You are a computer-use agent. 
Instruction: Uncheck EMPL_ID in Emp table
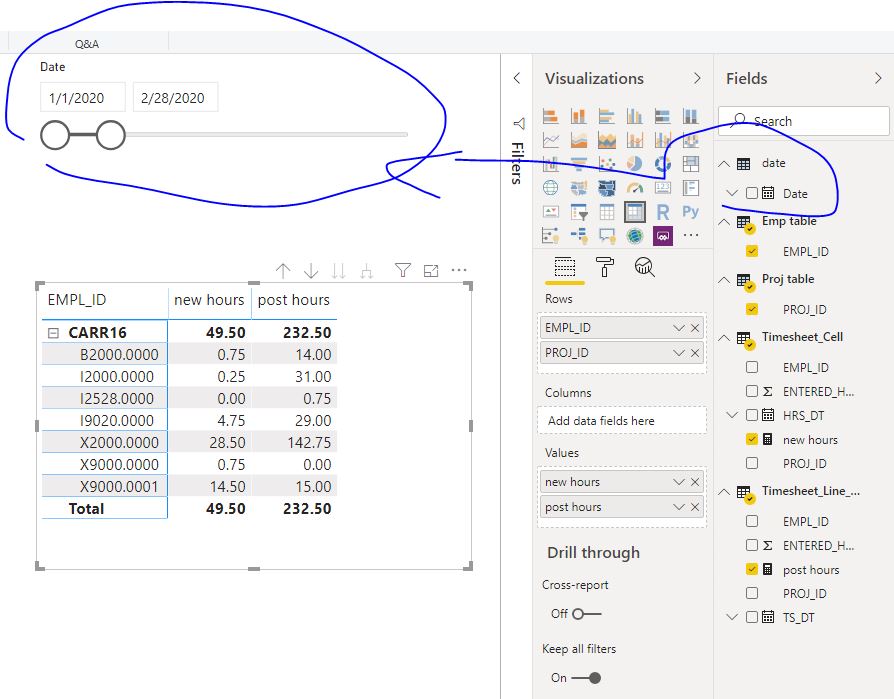click(752, 251)
